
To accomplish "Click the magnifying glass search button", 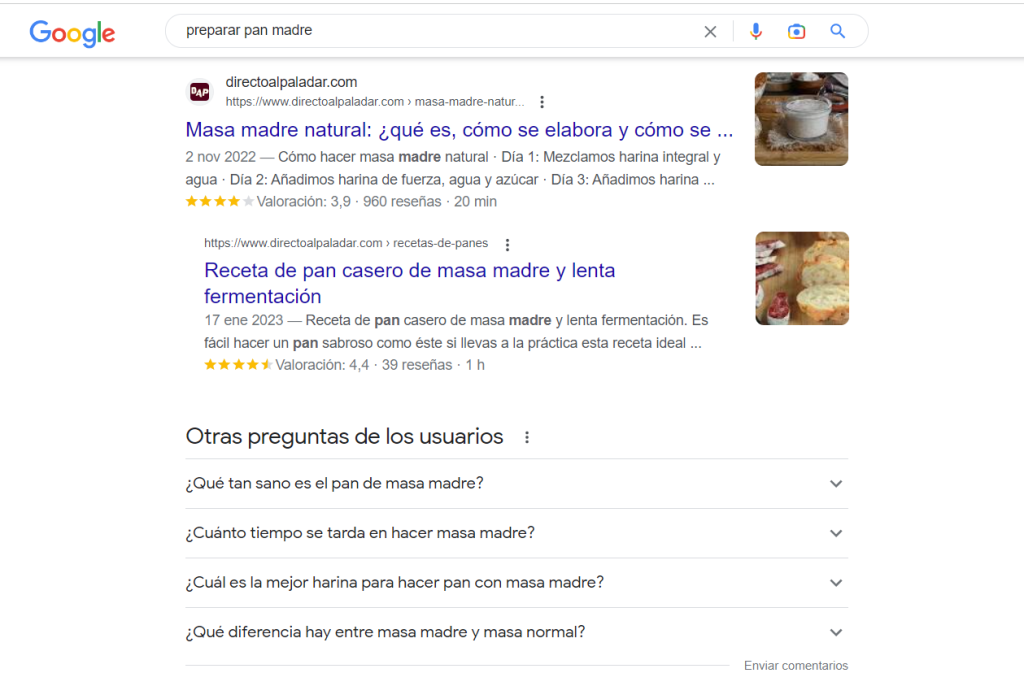I will click(x=837, y=31).
